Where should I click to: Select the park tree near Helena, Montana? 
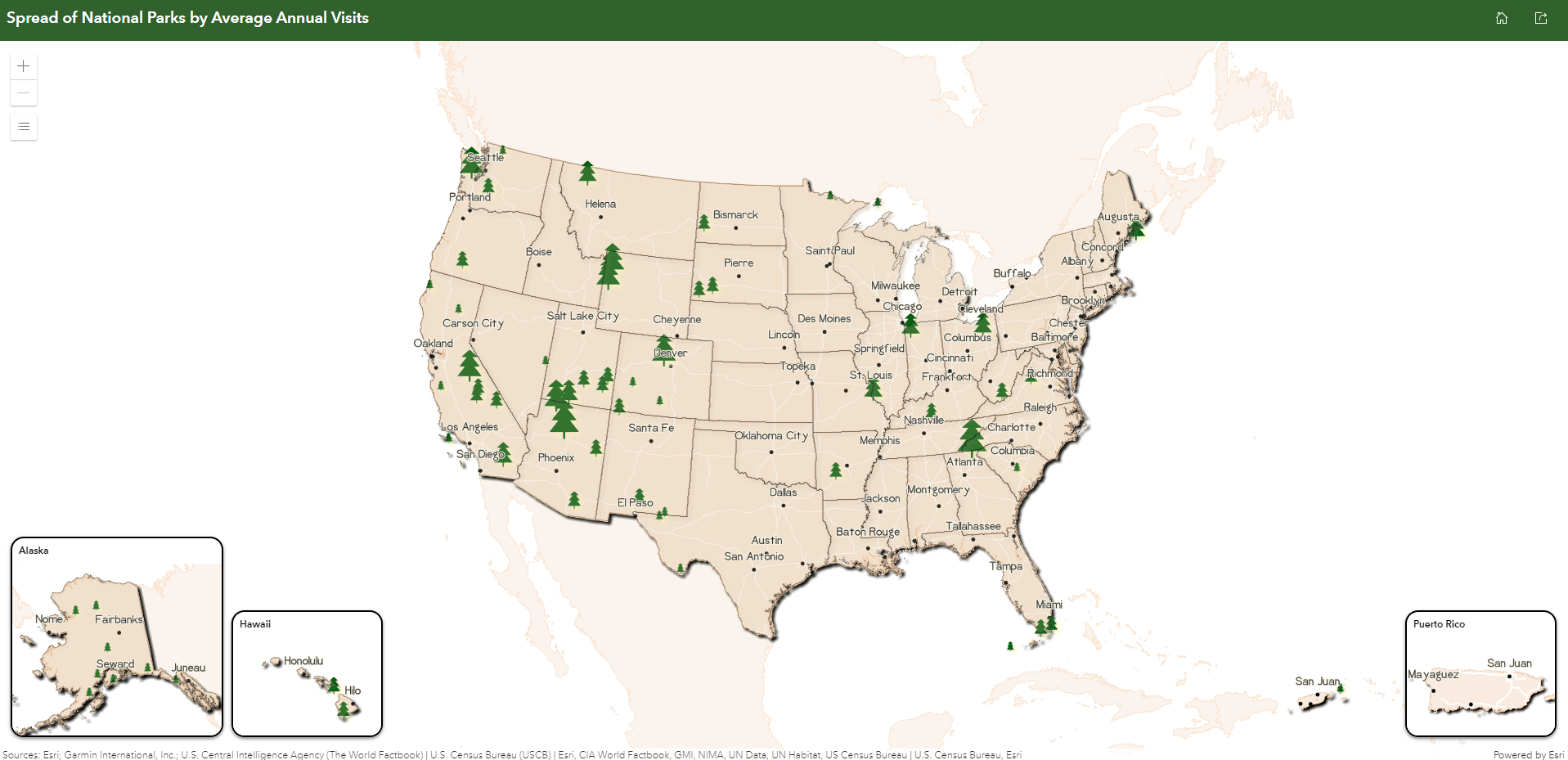click(x=587, y=172)
